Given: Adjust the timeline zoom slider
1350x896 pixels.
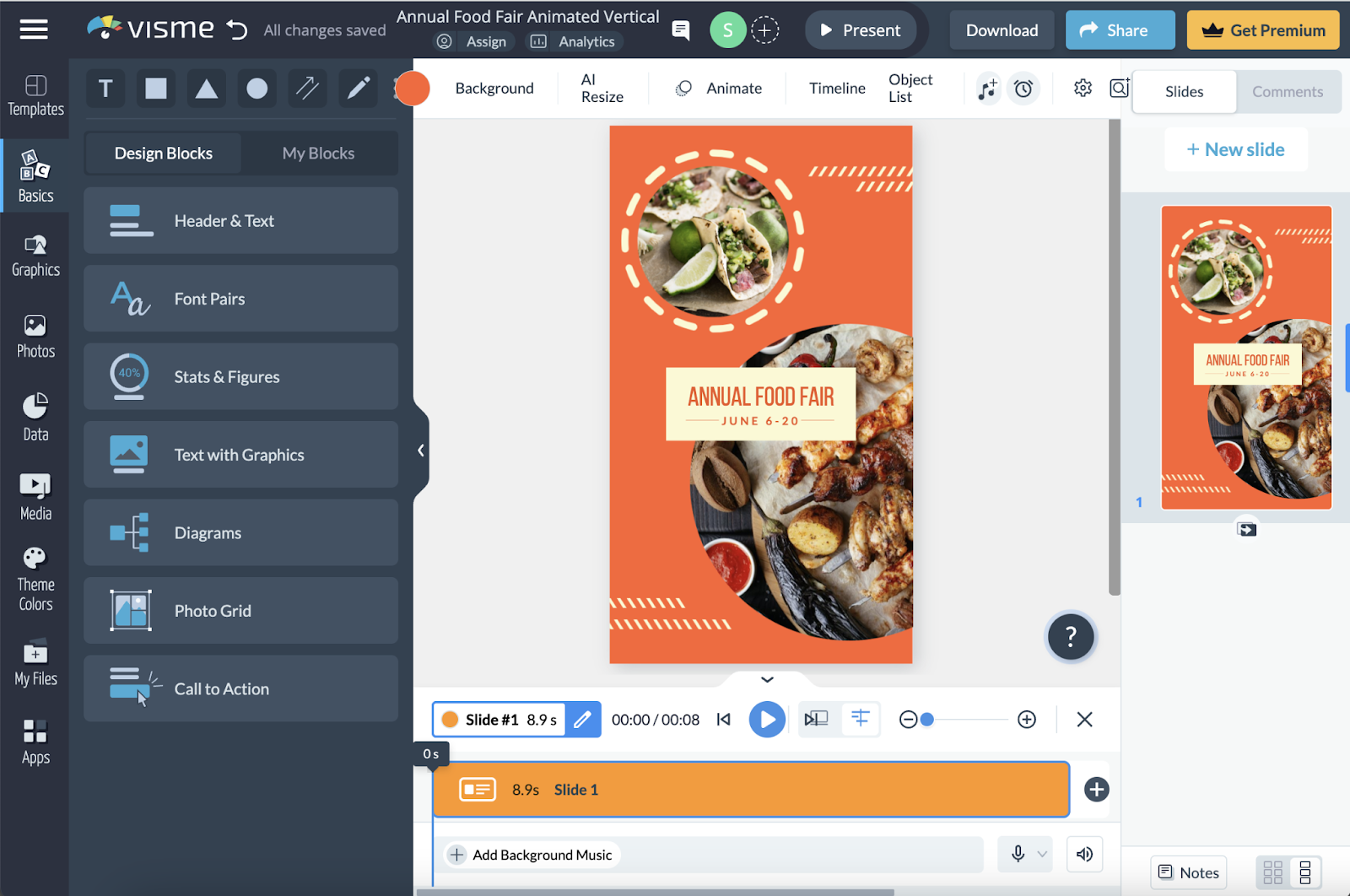Looking at the screenshot, I should coord(928,720).
